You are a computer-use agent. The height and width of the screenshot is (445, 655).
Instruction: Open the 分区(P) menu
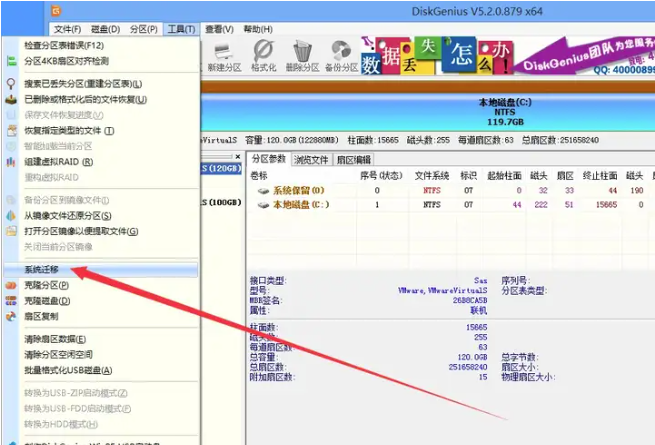click(x=143, y=29)
